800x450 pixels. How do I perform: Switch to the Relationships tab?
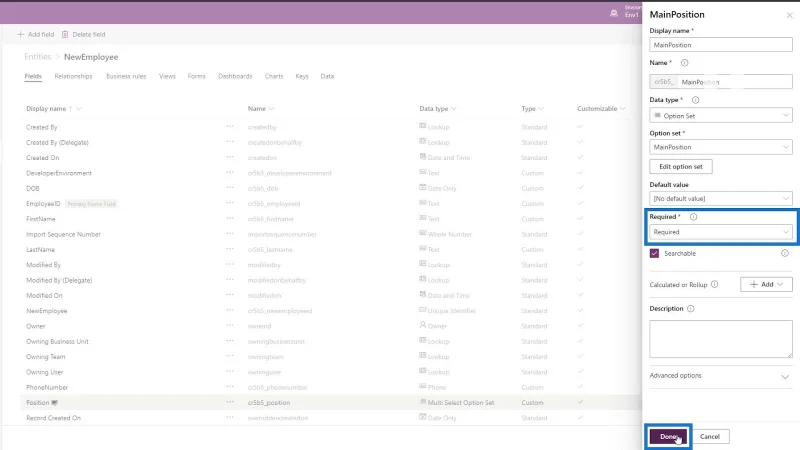(73, 76)
